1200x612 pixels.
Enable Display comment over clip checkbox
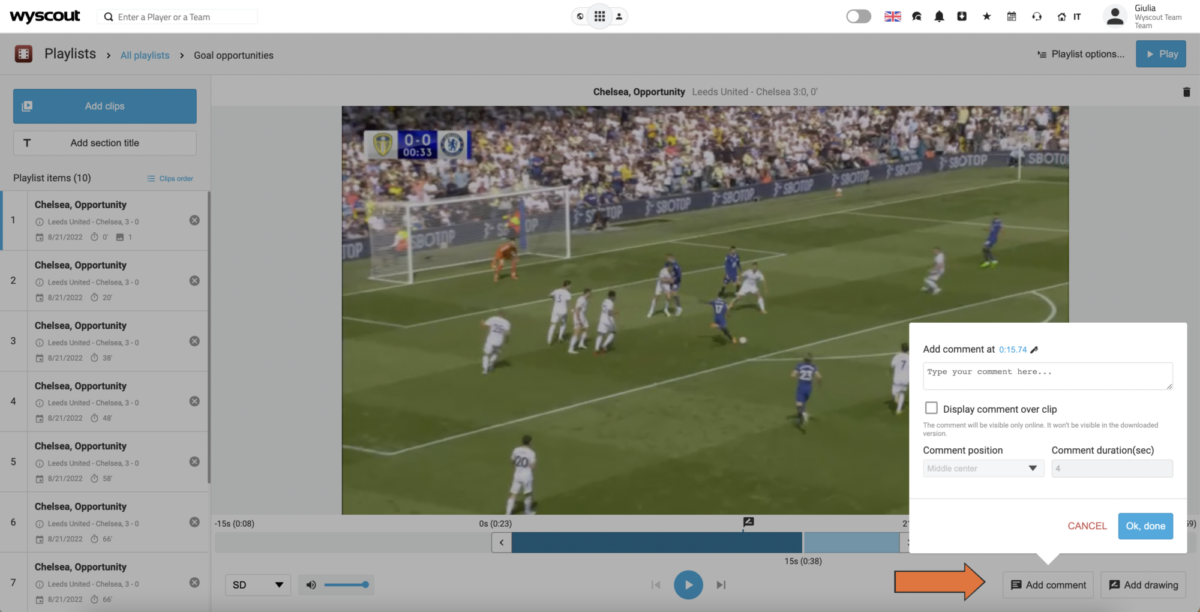coord(931,408)
